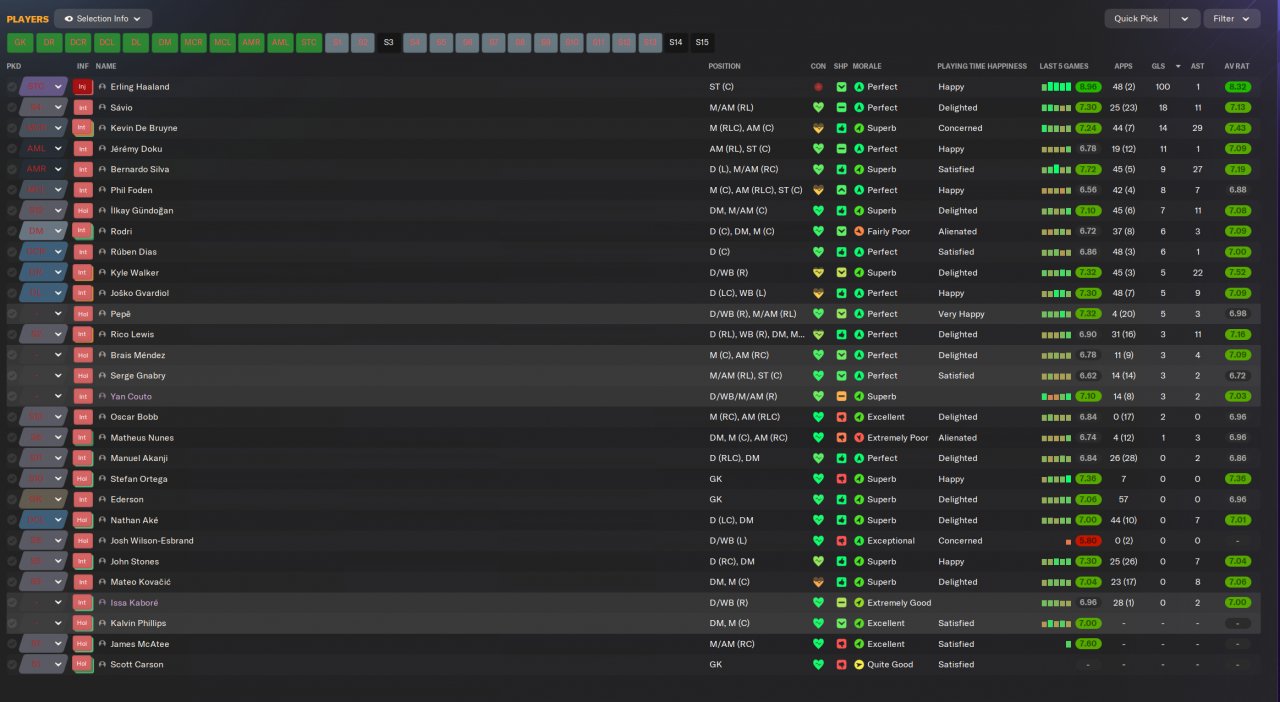Click the red condition dot for Erling Haaland
This screenshot has width=1280, height=702.
pyautogui.click(x=818, y=87)
